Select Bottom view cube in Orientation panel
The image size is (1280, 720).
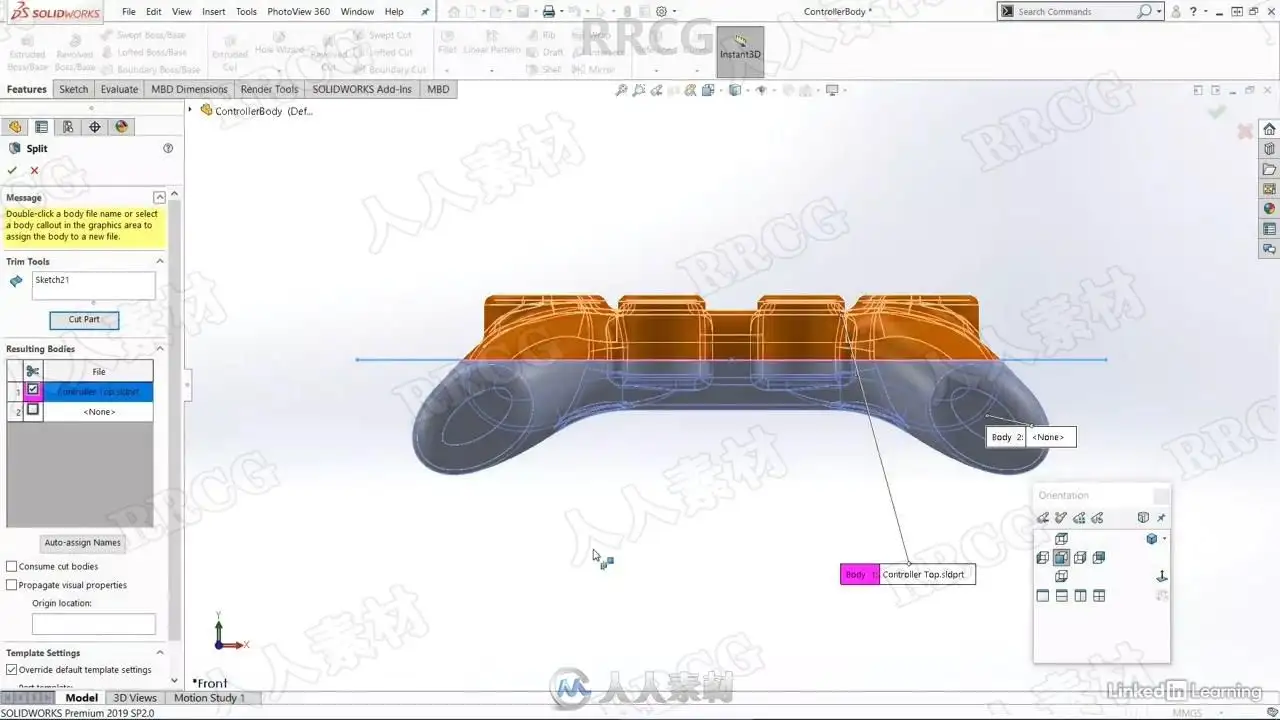1062,577
